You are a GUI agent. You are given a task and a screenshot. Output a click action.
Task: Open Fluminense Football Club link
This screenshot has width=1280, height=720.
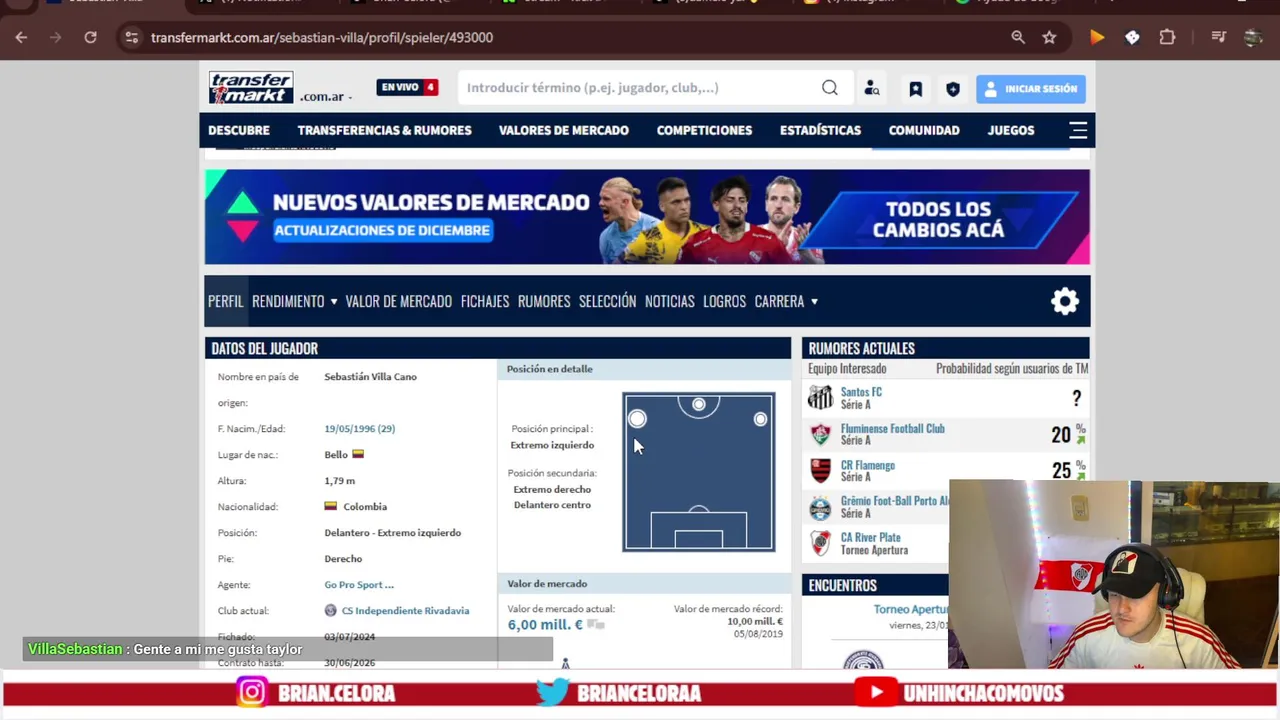click(892, 429)
